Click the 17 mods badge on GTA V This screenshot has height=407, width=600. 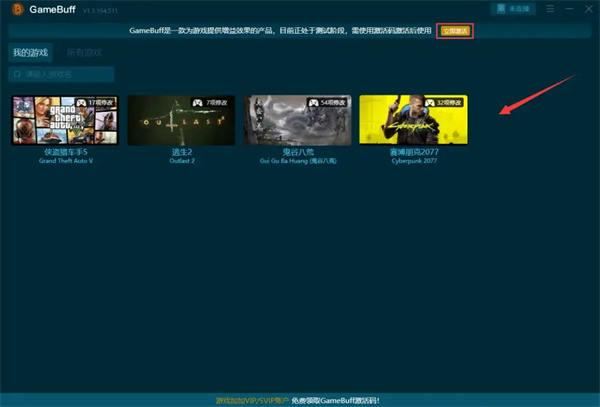coord(95,103)
